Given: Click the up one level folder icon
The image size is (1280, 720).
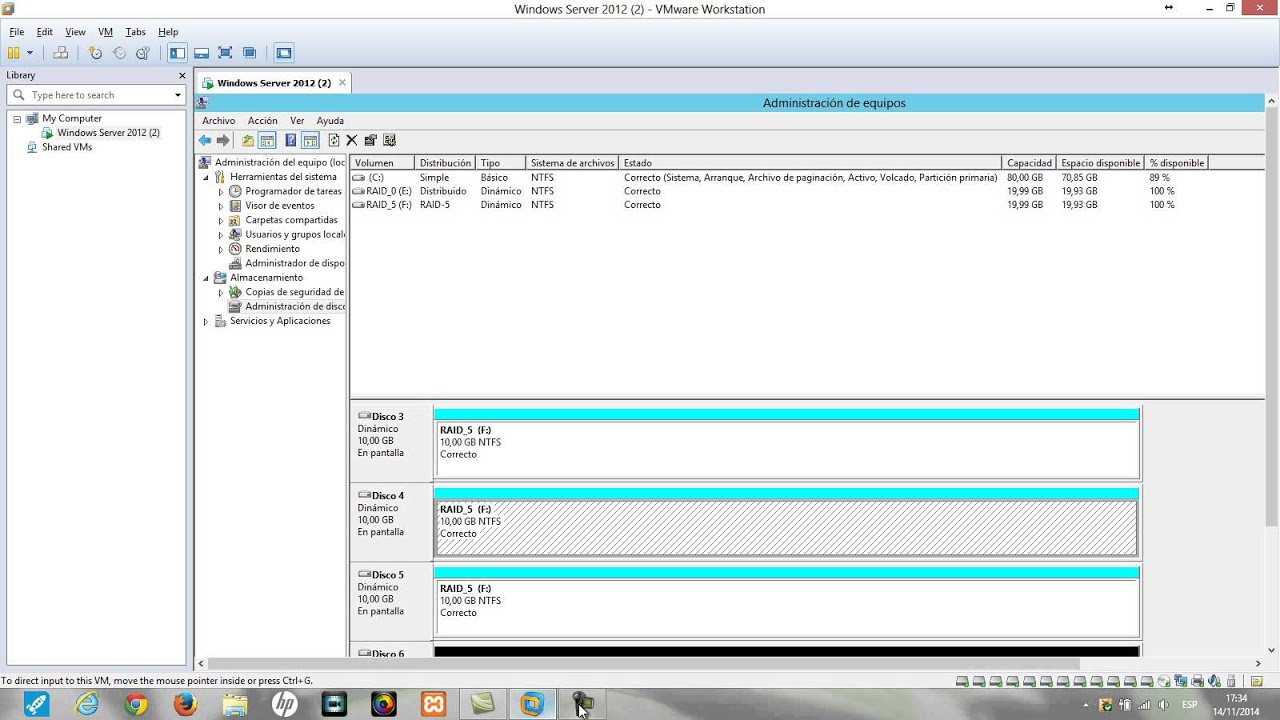Looking at the screenshot, I should [x=248, y=141].
